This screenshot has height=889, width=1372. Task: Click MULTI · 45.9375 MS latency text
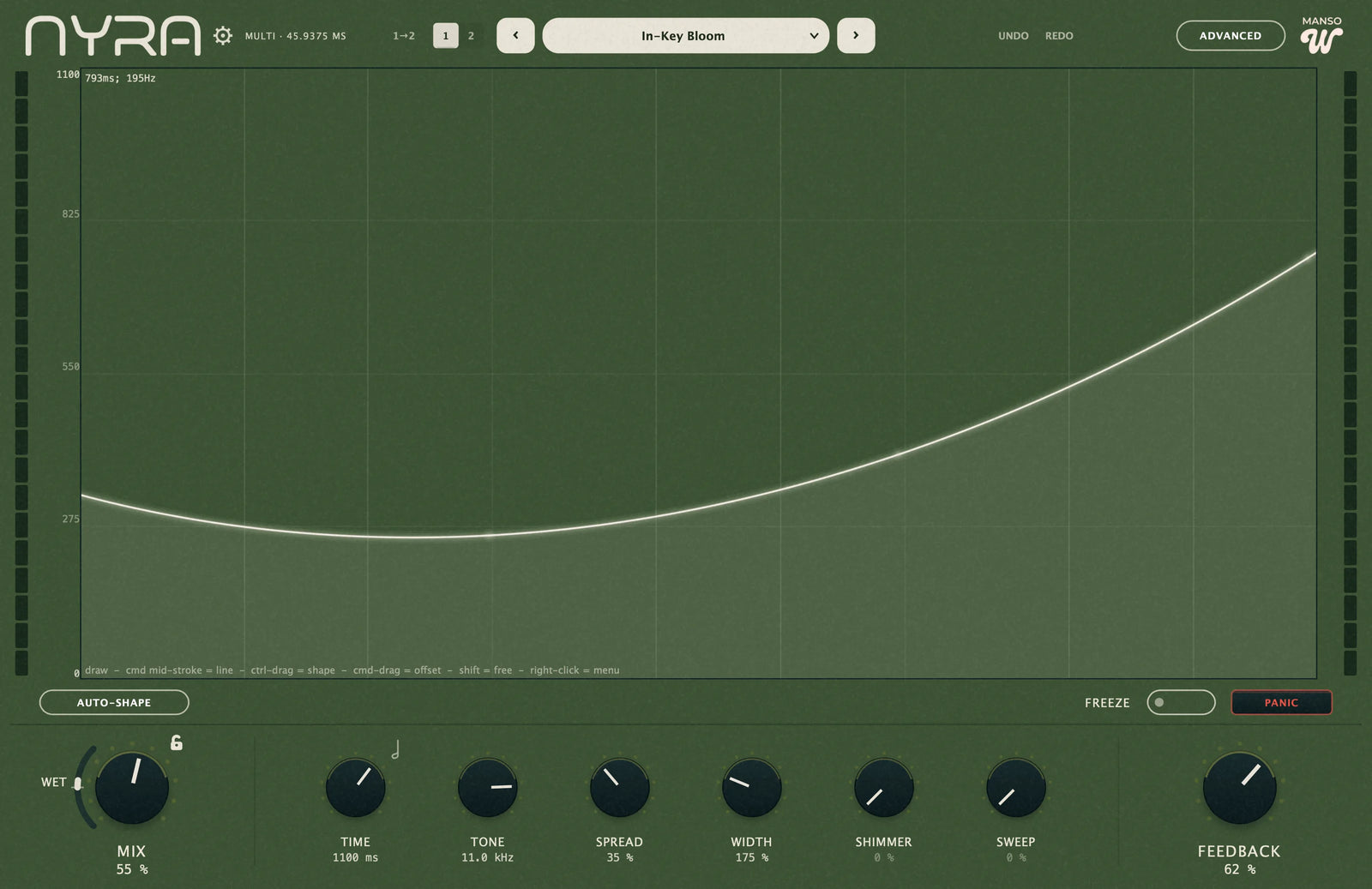click(x=295, y=36)
